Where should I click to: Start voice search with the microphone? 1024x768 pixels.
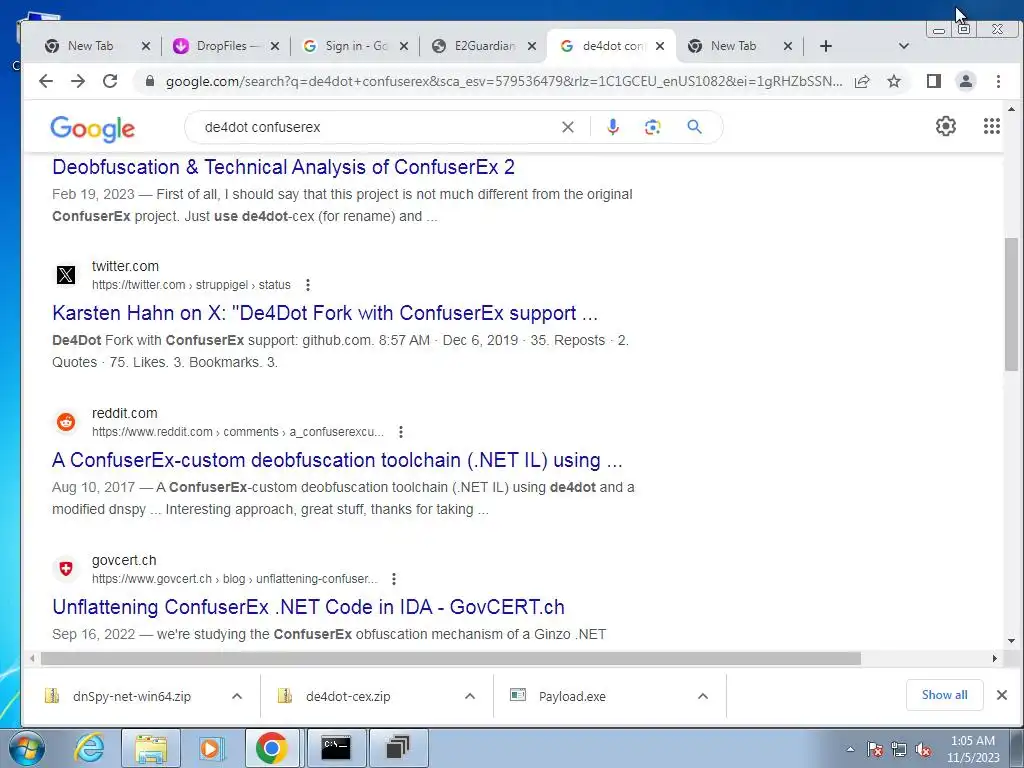tap(613, 127)
